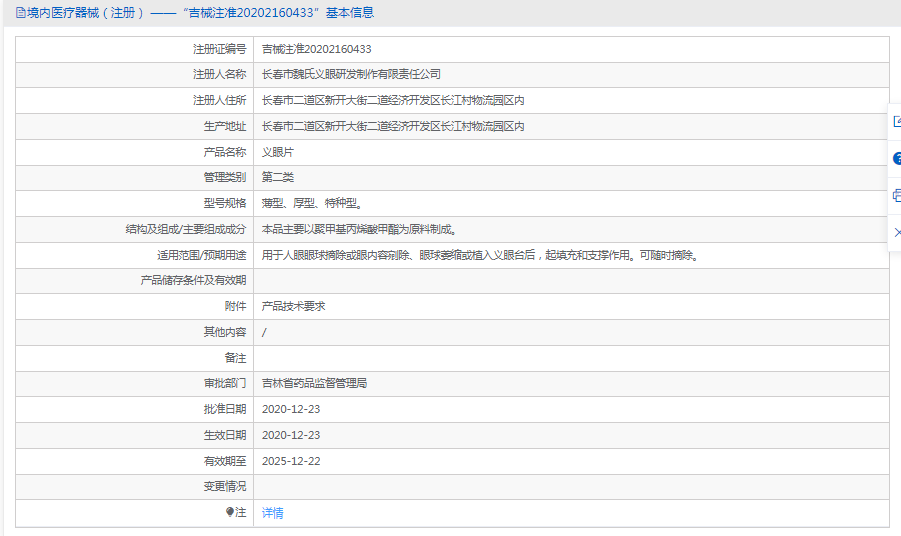
Task: Click product name value 义眼片
Action: click(x=278, y=152)
